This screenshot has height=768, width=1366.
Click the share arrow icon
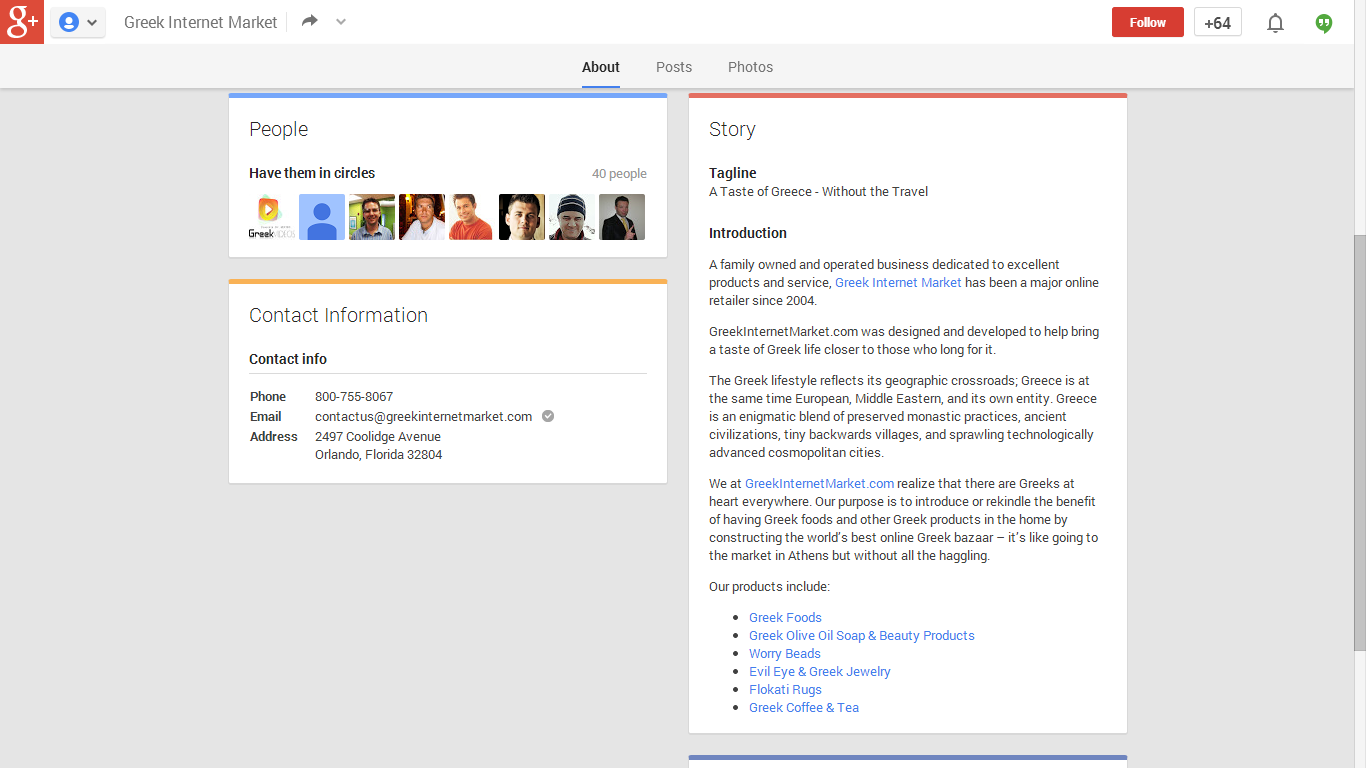[310, 21]
